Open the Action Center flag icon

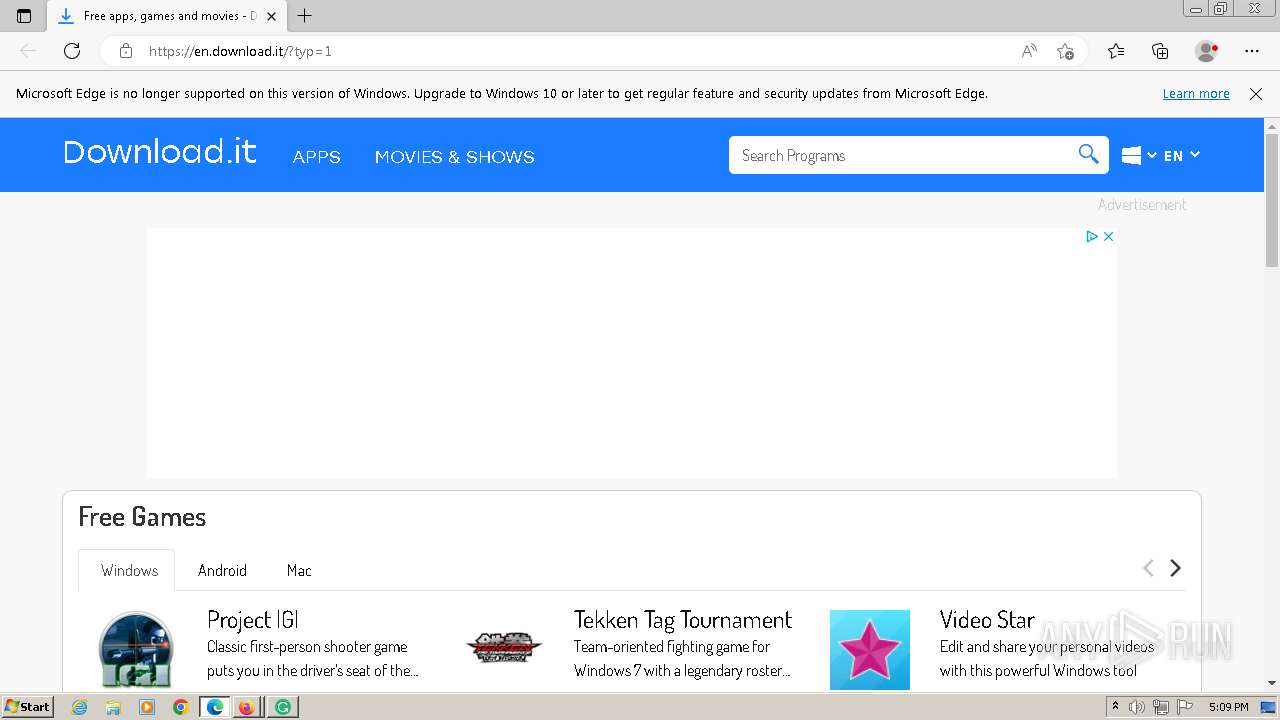pos(1185,707)
